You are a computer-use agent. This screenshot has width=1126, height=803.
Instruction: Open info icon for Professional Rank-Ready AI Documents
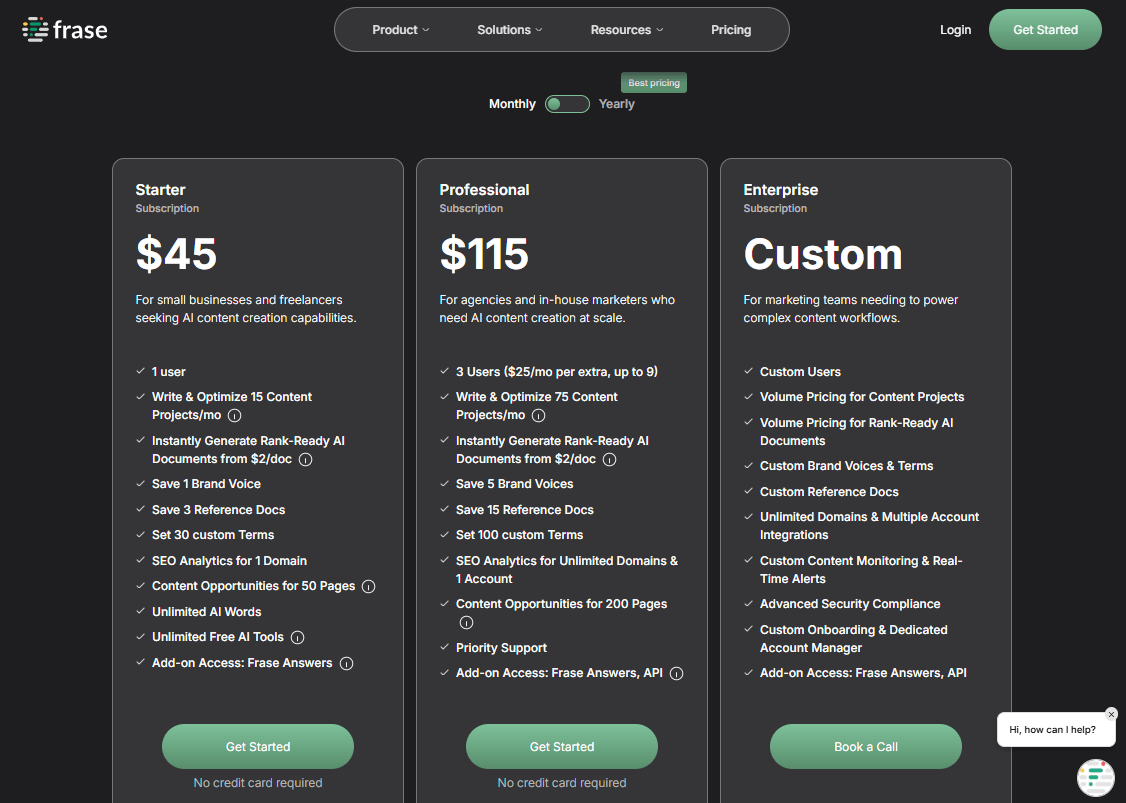(610, 460)
